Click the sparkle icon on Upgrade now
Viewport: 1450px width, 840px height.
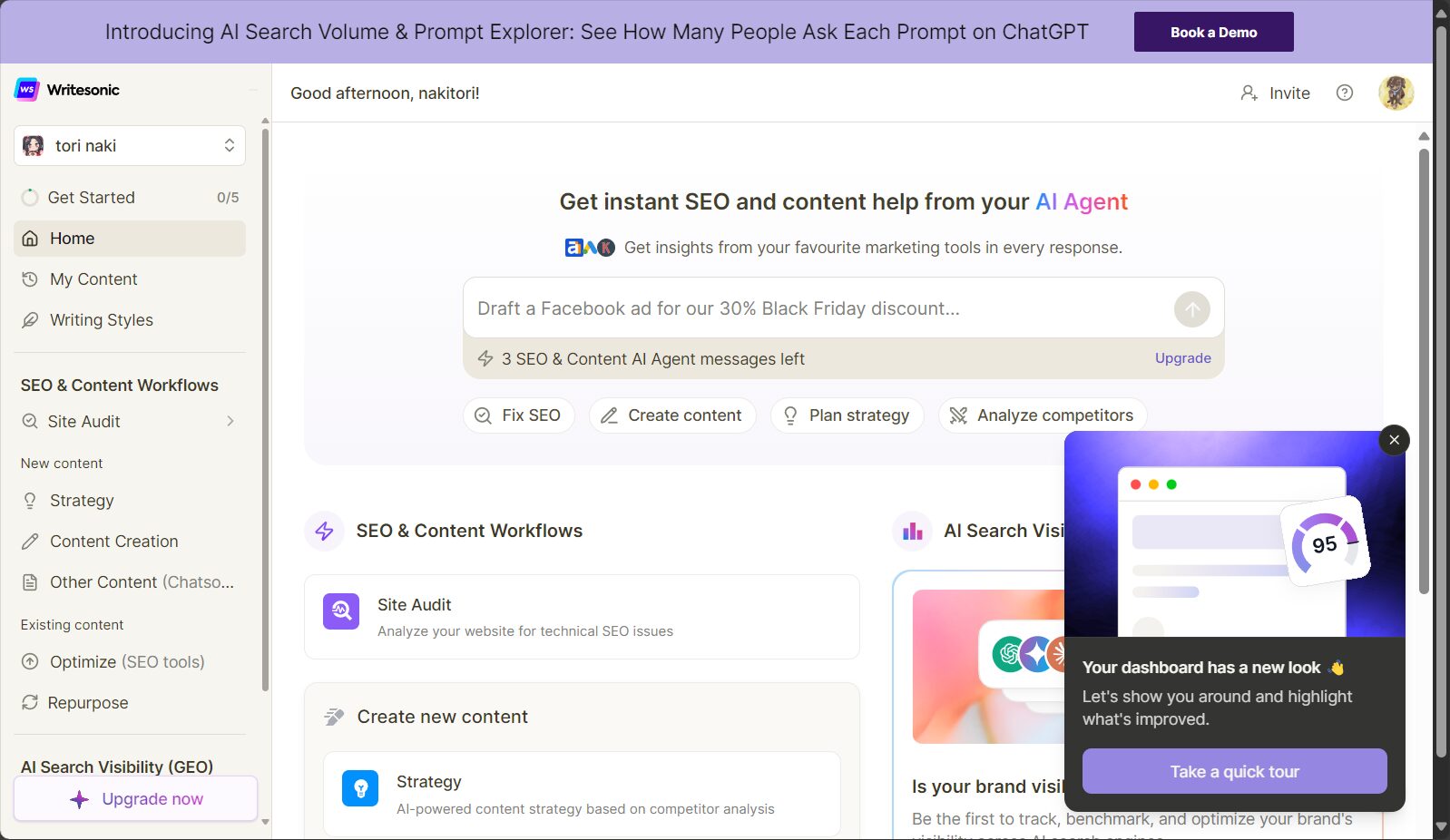pyautogui.click(x=80, y=799)
